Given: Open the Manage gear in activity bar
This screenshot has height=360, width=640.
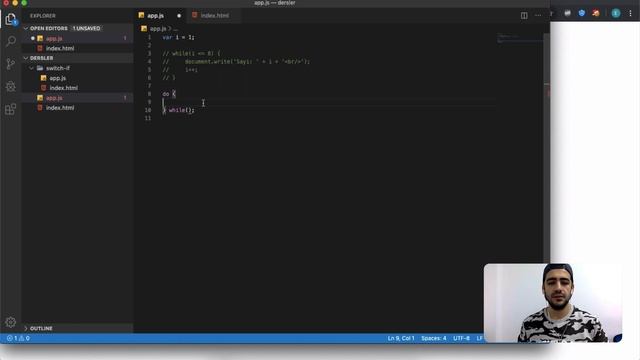Looking at the screenshot, I should pos(11,322).
